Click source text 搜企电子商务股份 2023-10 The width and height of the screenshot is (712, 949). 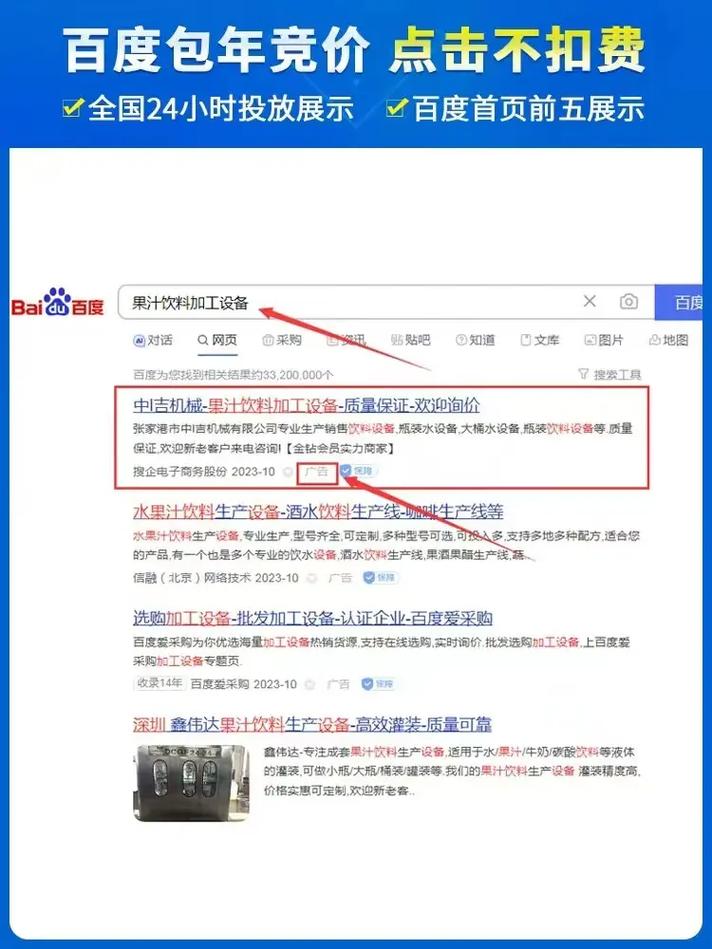click(x=204, y=471)
